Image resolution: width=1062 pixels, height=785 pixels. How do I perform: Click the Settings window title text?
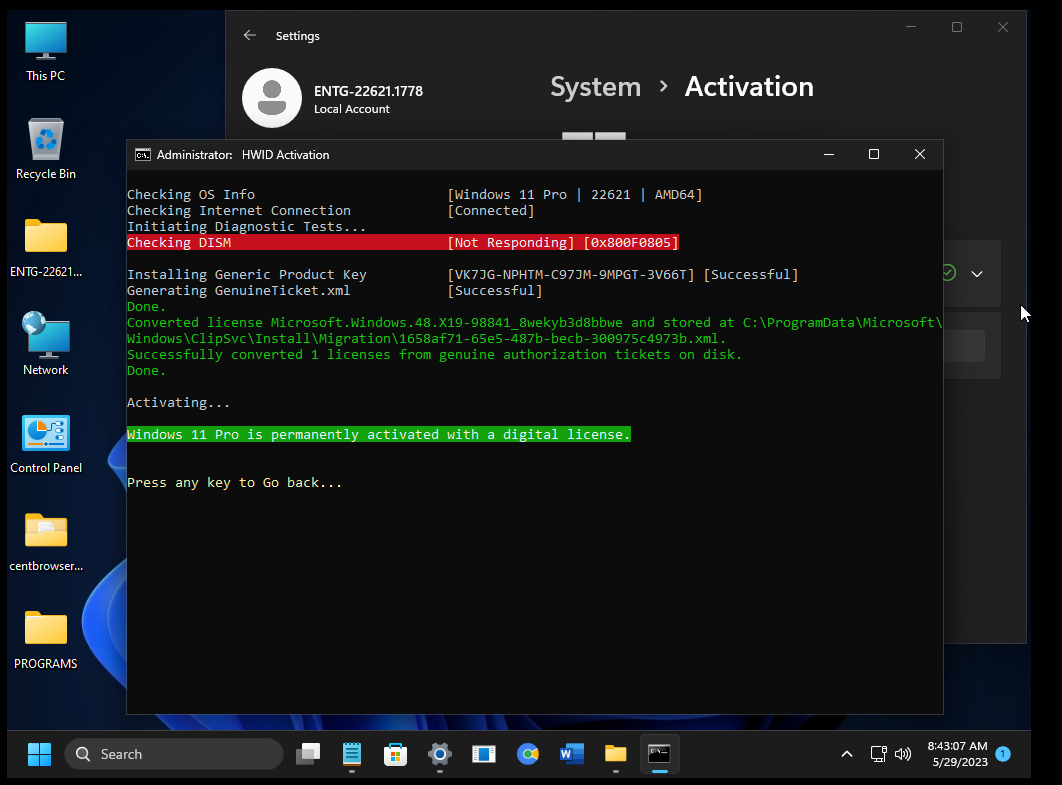pyautogui.click(x=297, y=36)
